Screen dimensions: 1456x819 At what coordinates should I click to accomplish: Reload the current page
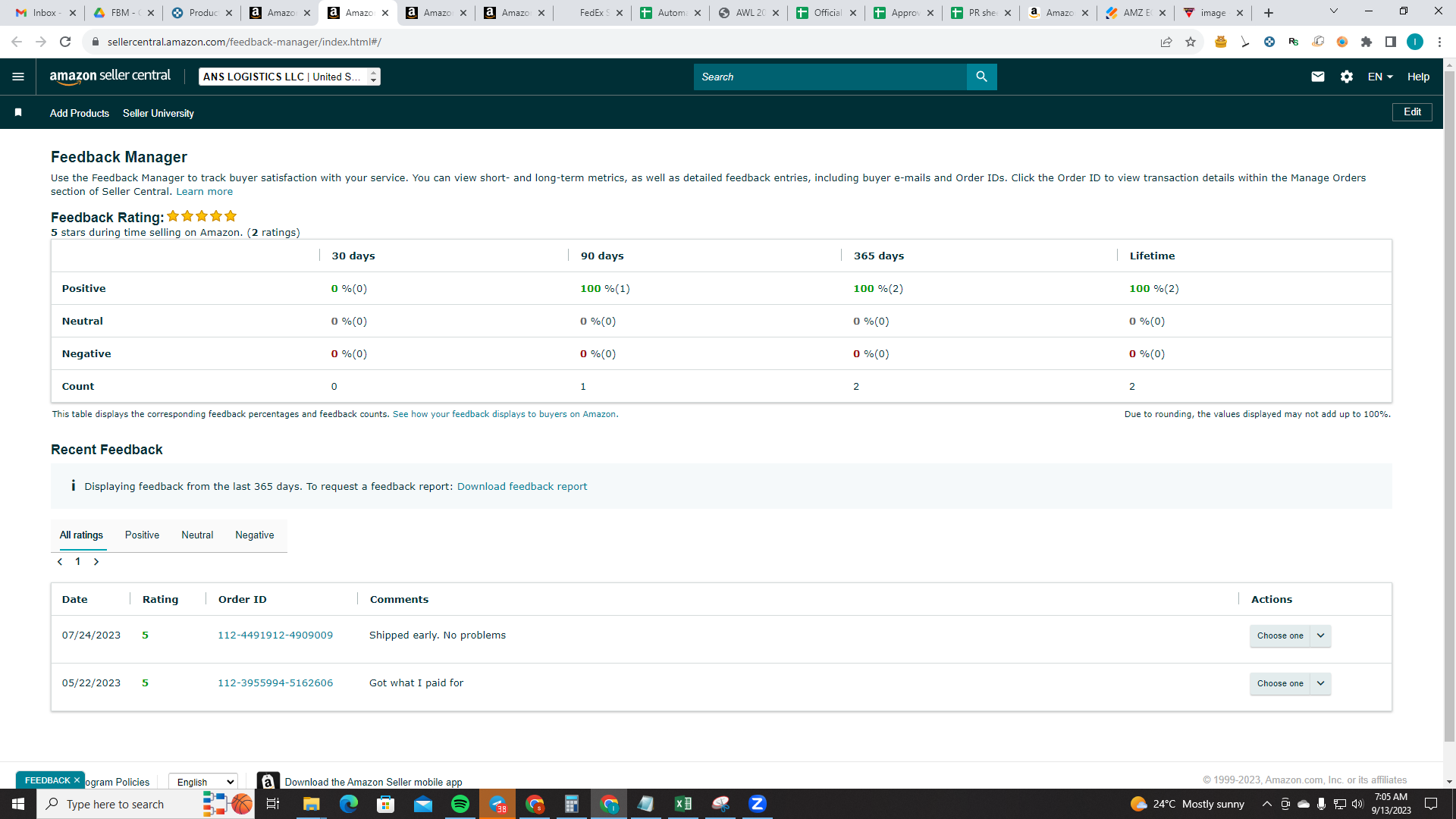65,42
